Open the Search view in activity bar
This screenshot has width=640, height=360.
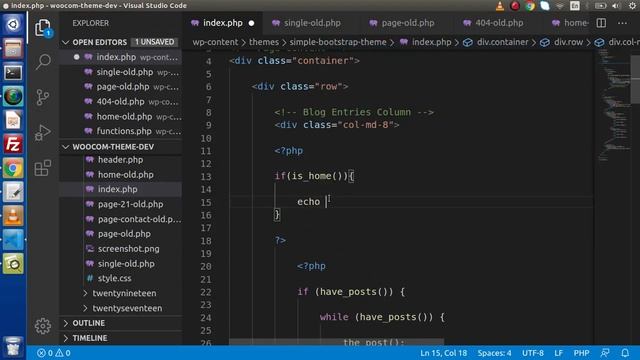42,62
